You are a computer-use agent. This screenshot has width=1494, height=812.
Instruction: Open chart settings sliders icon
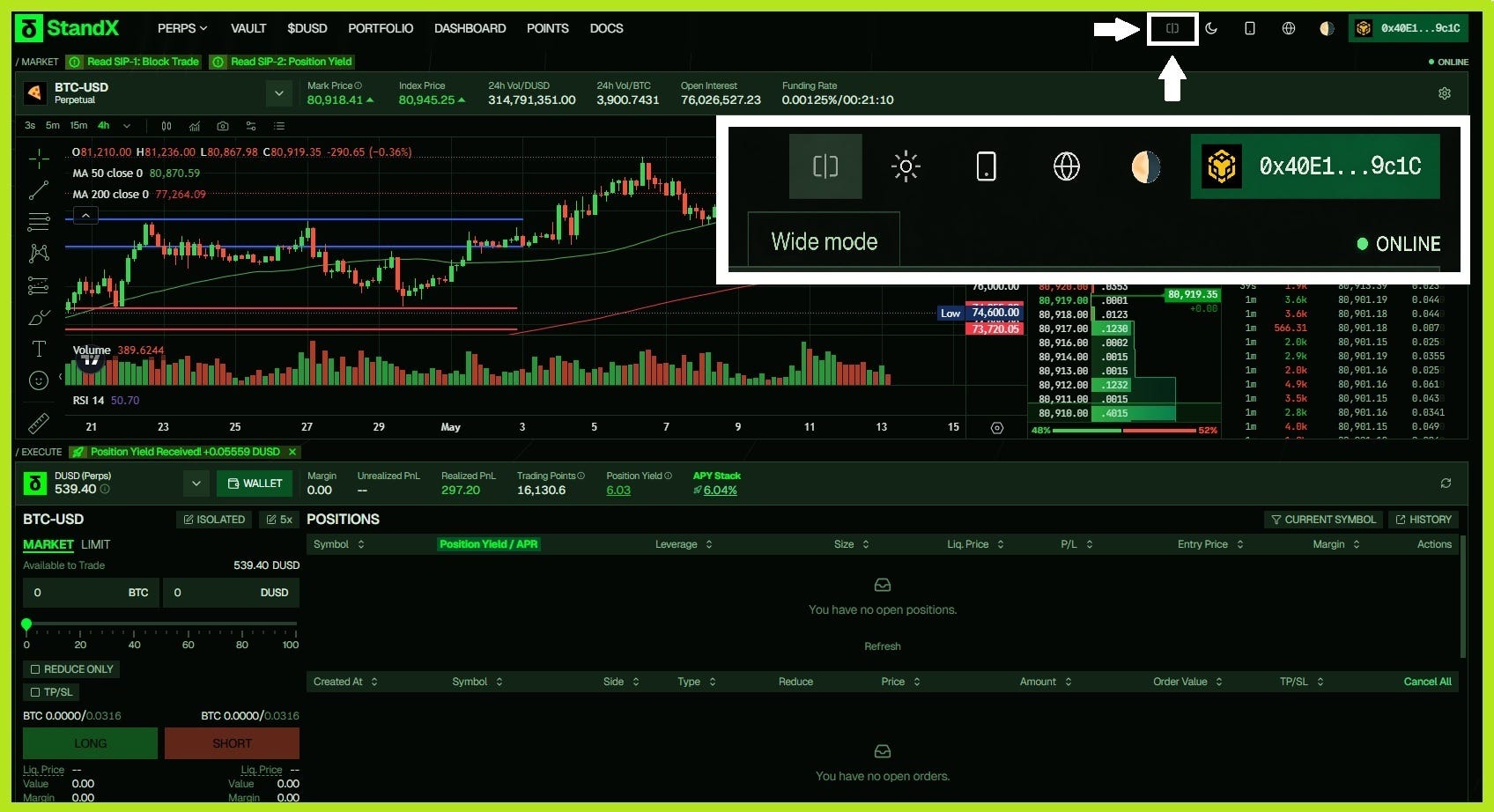[x=251, y=126]
